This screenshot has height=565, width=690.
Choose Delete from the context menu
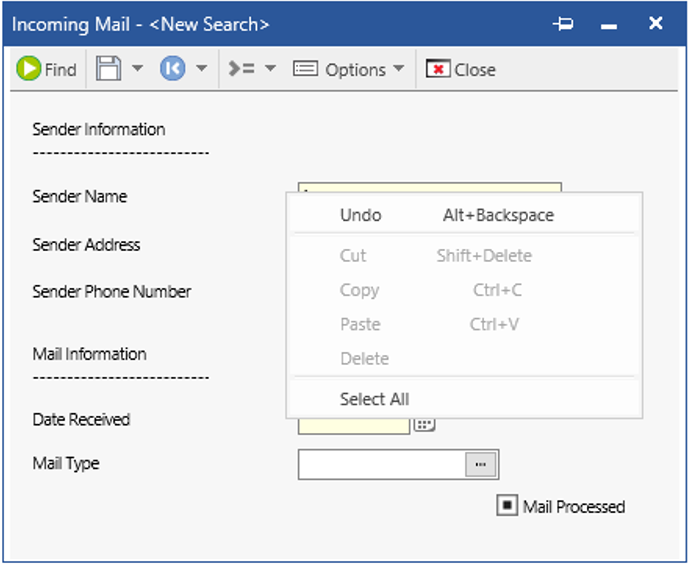click(464, 359)
